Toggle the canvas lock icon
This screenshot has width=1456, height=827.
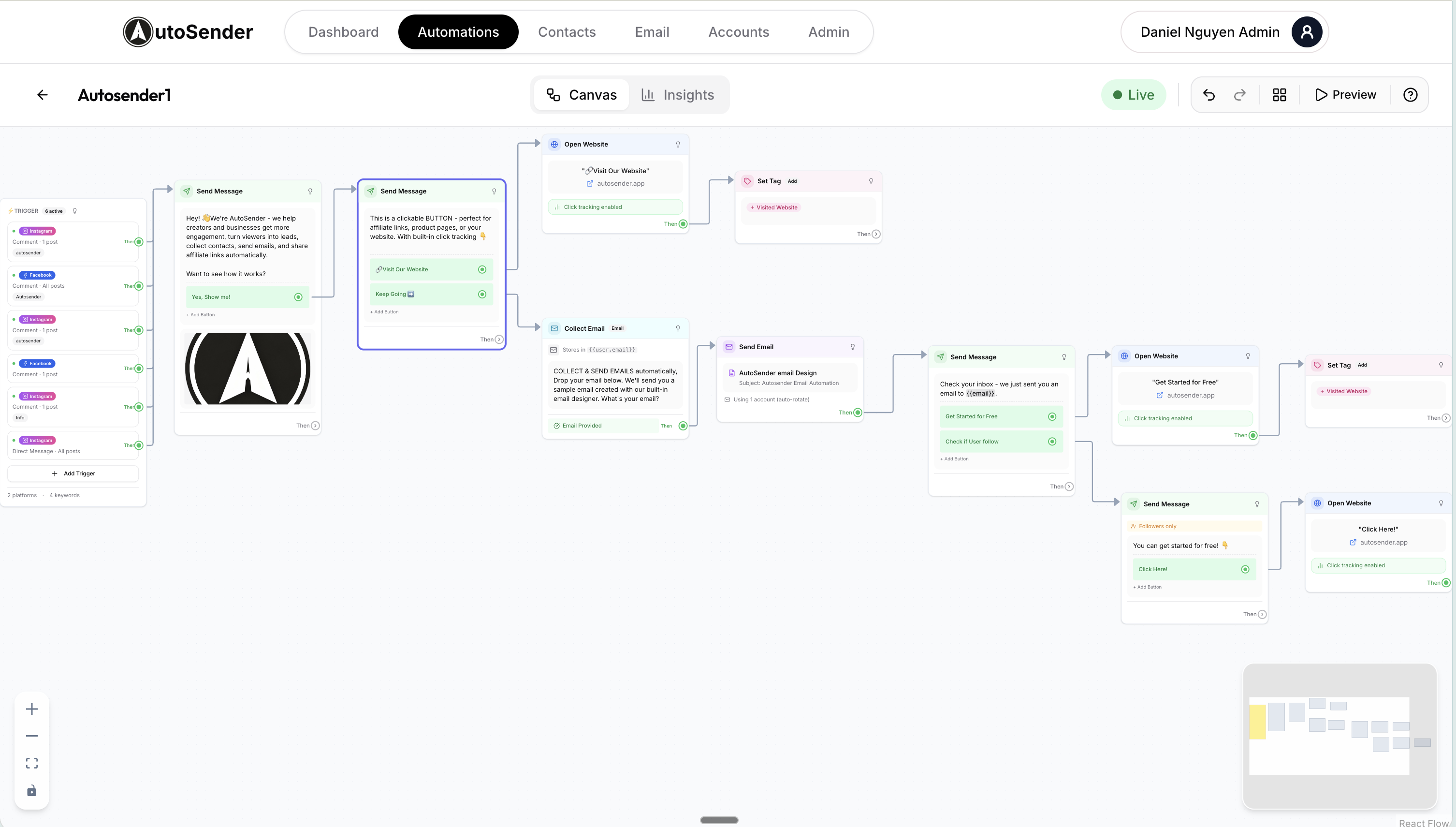click(x=32, y=790)
